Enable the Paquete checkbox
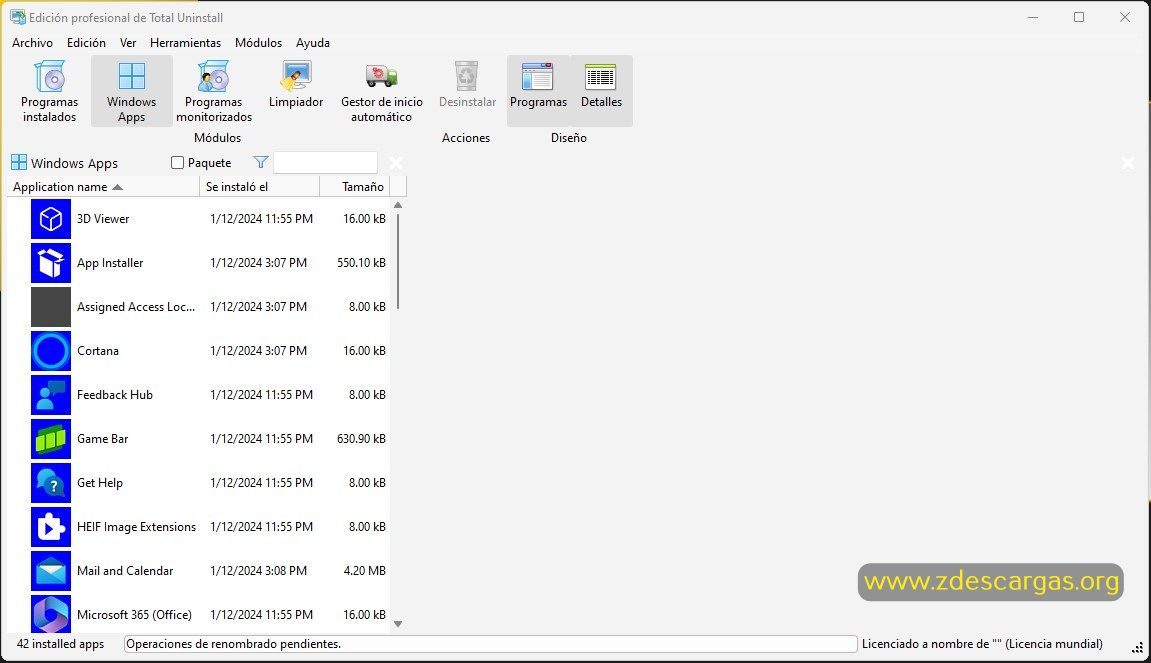The image size is (1151, 663). (177, 163)
